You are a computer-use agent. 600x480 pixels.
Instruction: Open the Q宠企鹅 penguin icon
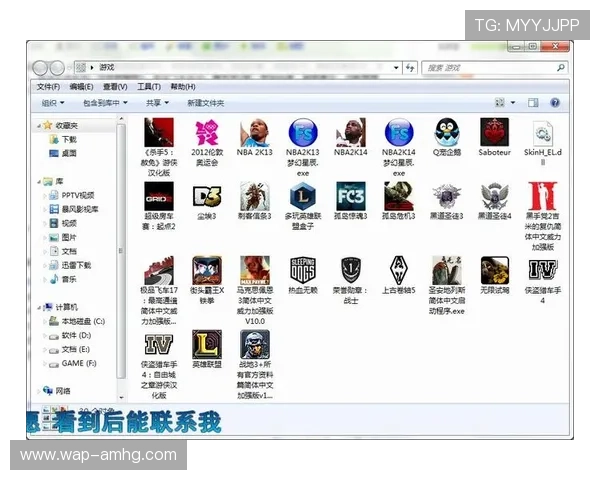tap(447, 132)
